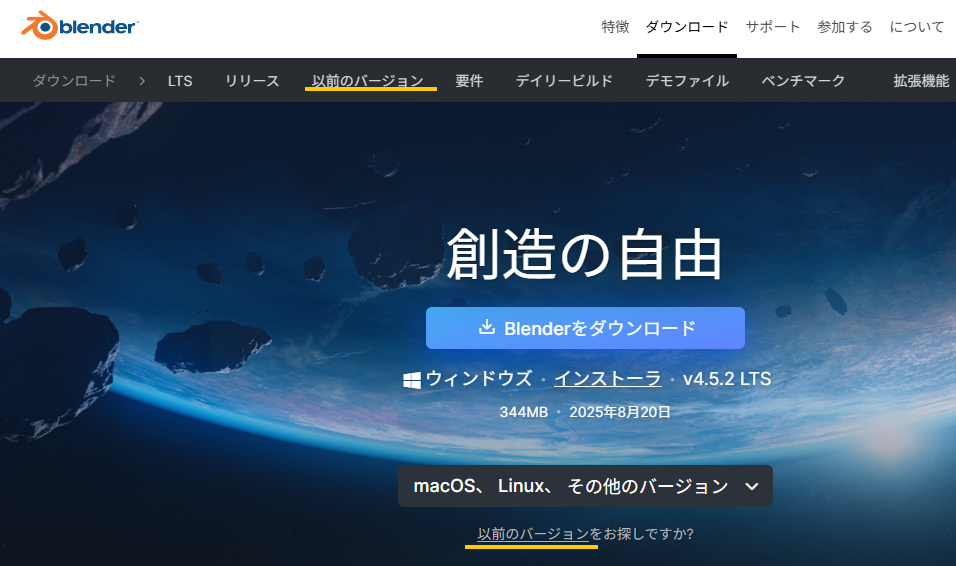Open the 参加する menu item
The height and width of the screenshot is (566, 956).
(844, 27)
